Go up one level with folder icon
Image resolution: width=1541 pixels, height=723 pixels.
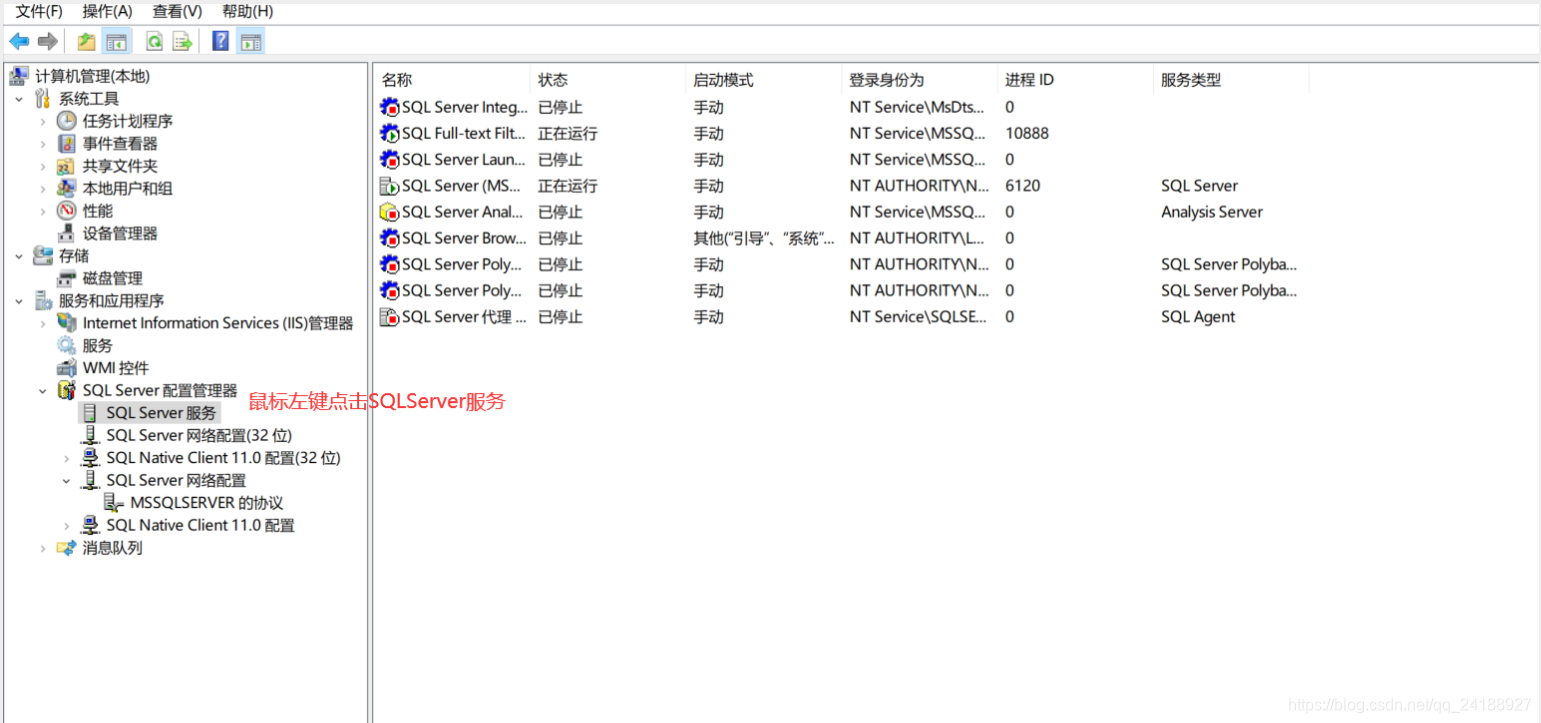point(87,41)
